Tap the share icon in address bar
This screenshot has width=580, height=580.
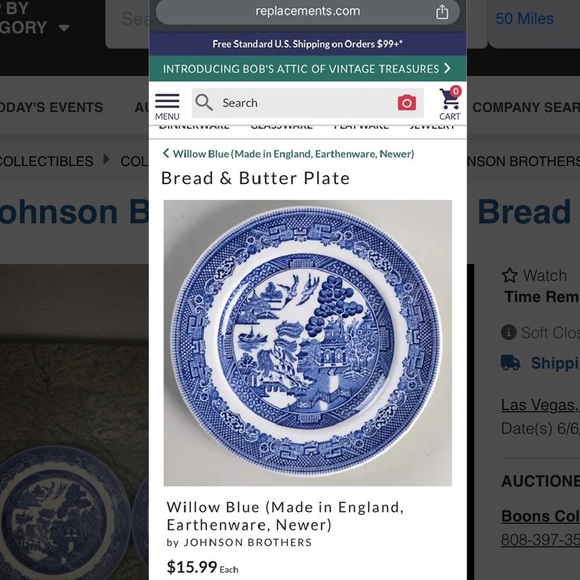pyautogui.click(x=442, y=11)
